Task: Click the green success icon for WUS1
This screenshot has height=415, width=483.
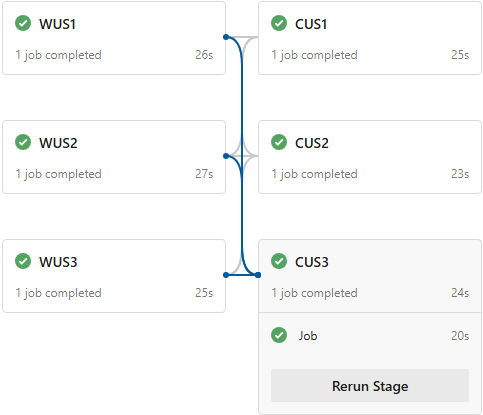Action: pyautogui.click(x=23, y=23)
